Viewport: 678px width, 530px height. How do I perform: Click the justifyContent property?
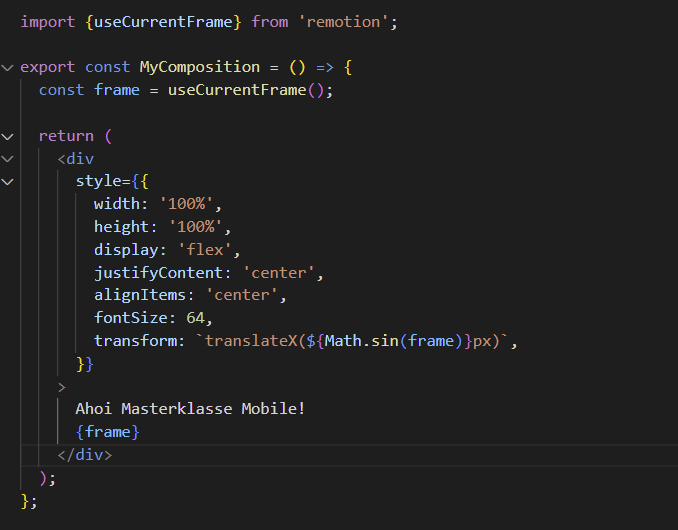[x=158, y=273]
